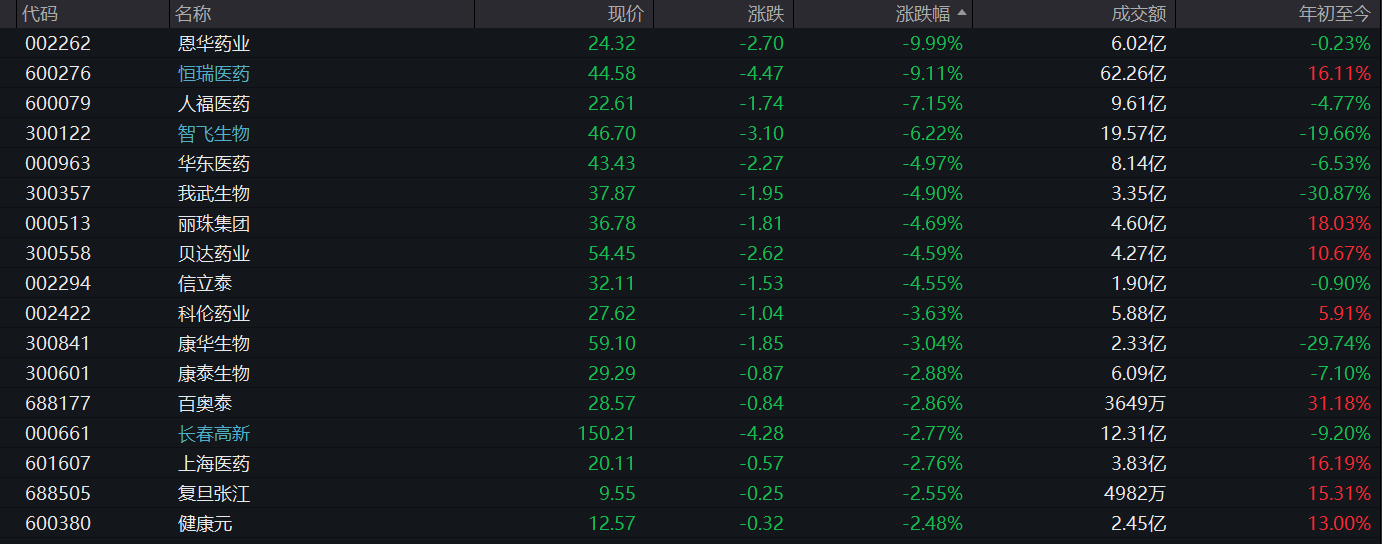Image resolution: width=1382 pixels, height=544 pixels.
Task: Open the 长春高新 stock link
Action: (214, 433)
